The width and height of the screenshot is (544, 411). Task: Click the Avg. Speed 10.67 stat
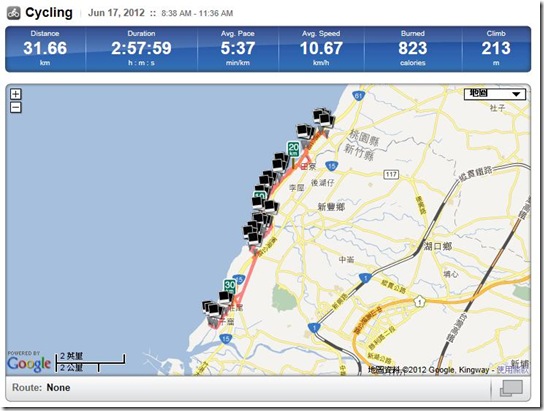click(x=321, y=49)
